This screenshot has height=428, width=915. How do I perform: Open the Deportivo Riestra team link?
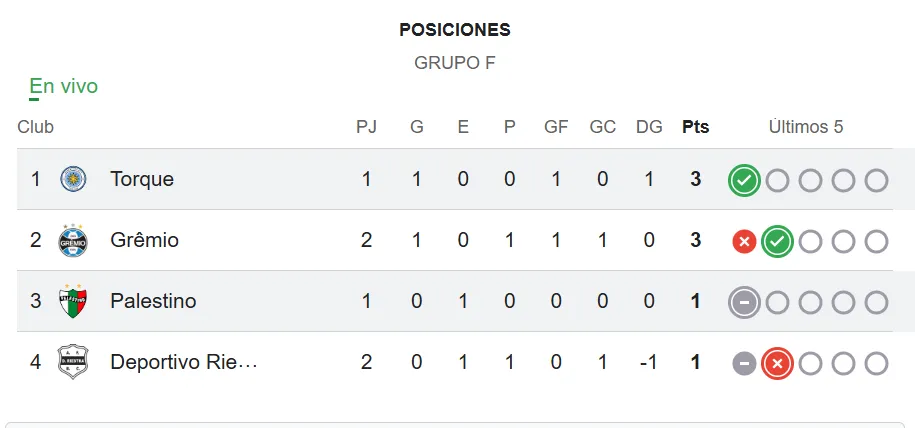(184, 363)
